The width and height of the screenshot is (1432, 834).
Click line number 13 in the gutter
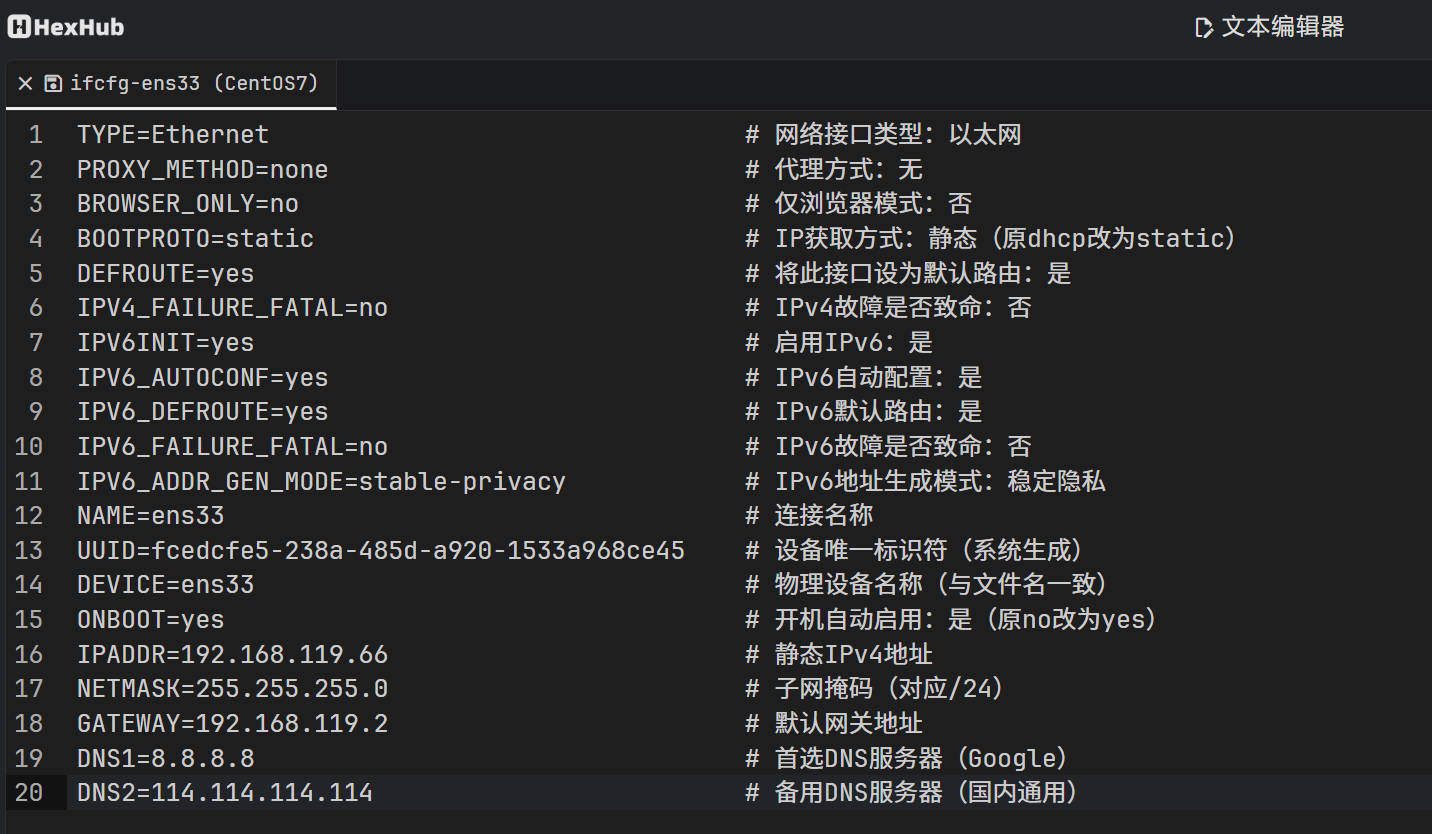coord(29,551)
